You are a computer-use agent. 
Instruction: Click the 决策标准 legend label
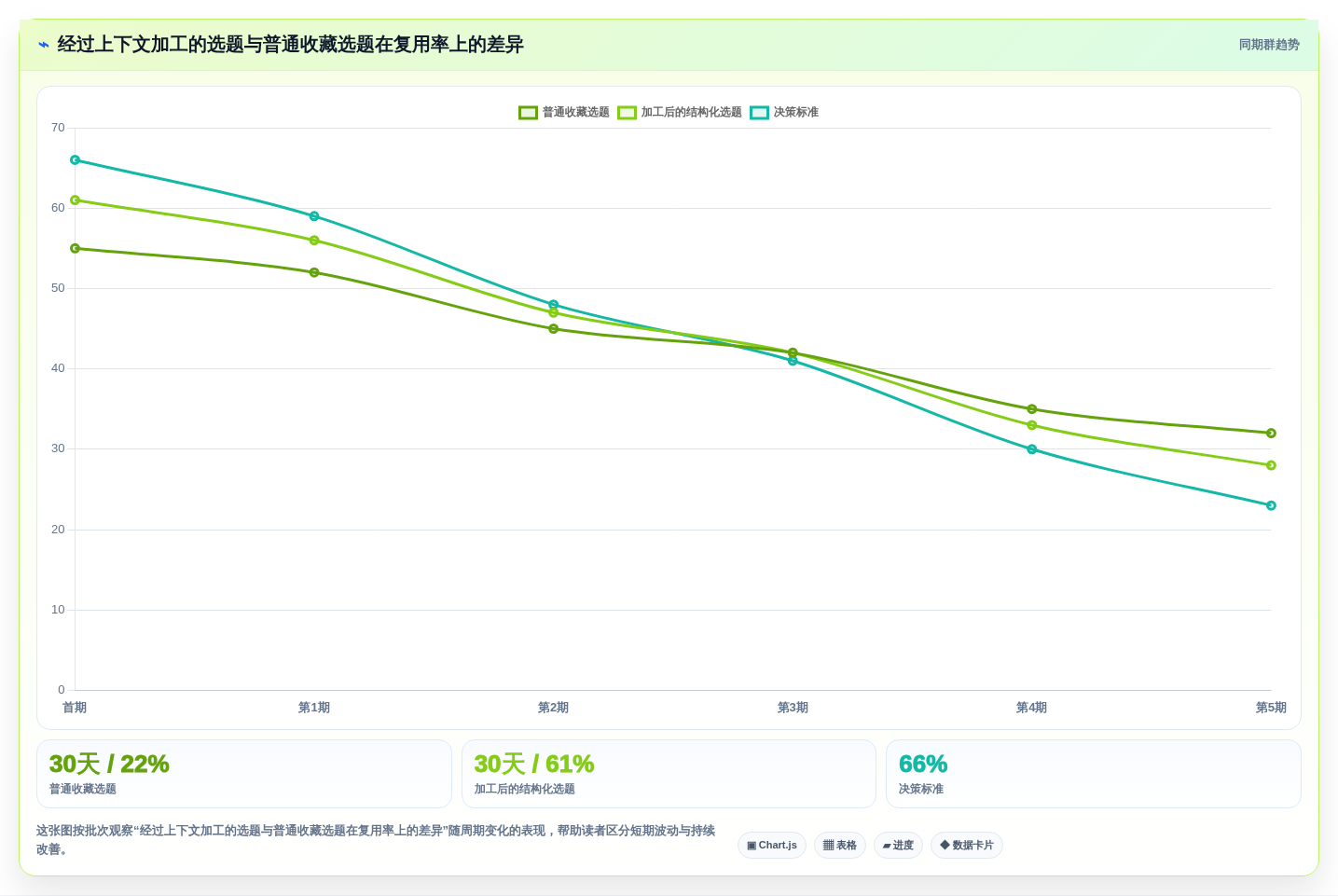coord(796,113)
